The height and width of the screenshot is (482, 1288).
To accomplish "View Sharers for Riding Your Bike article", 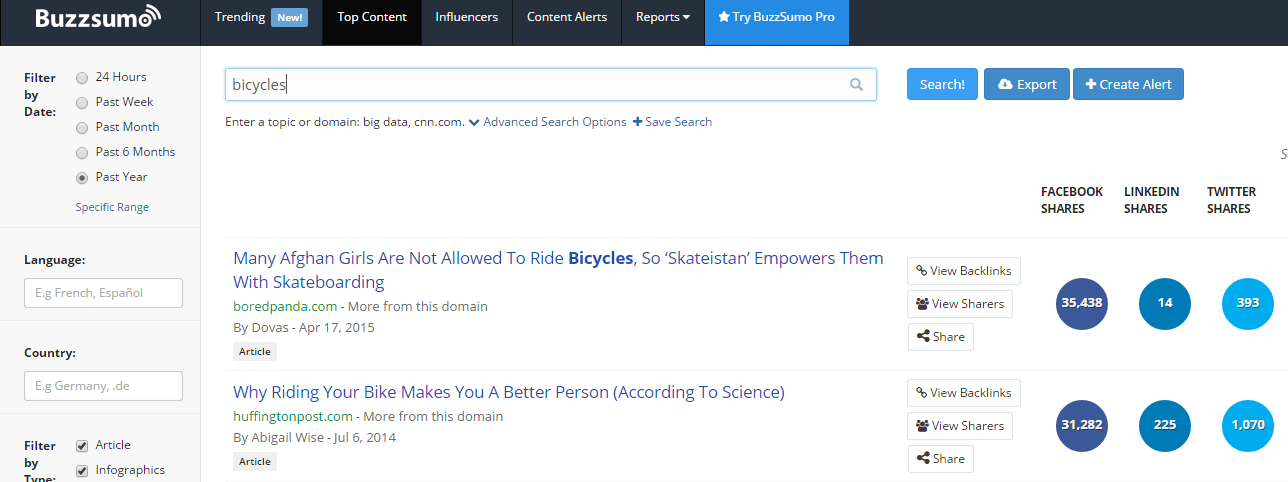I will (x=960, y=426).
